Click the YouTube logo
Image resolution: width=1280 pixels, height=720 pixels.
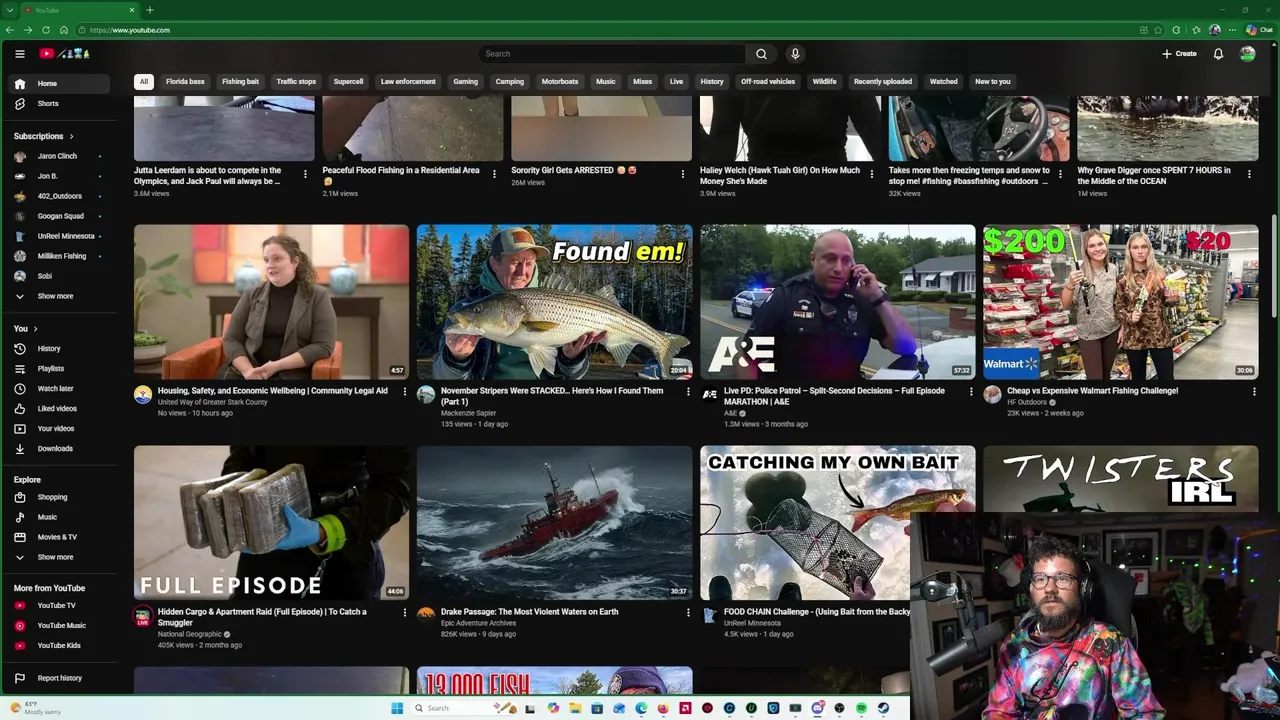[x=64, y=54]
